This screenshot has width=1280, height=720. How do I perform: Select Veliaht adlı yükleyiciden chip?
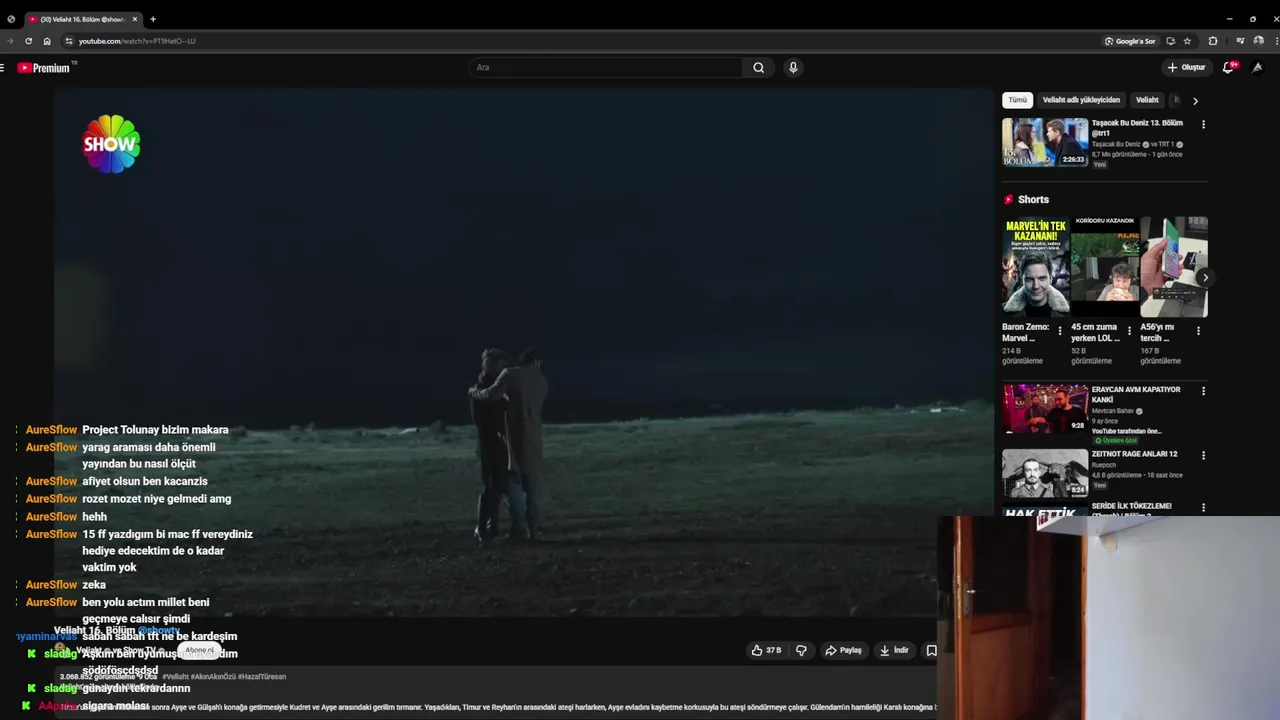click(x=1081, y=100)
